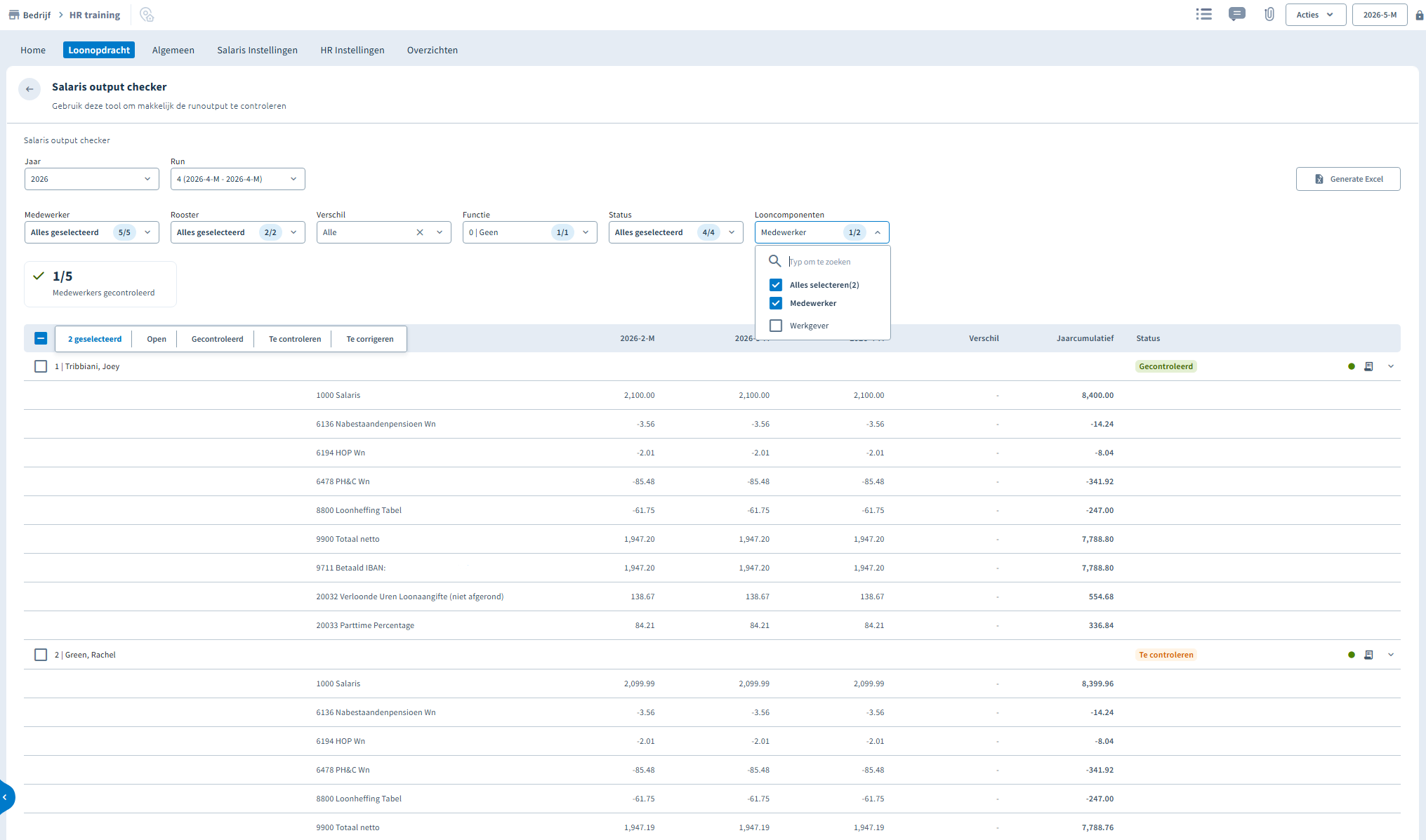This screenshot has width=1426, height=840.
Task: Set status to Te corrigeren
Action: pos(370,339)
